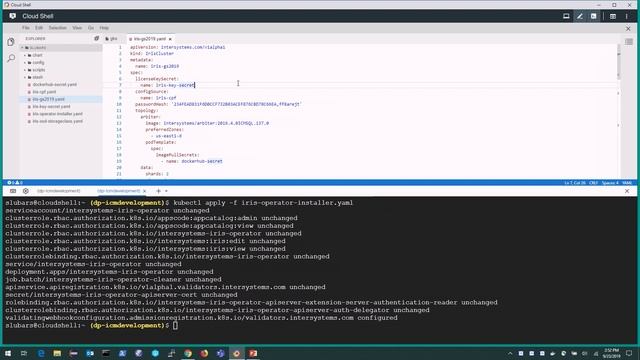The width and height of the screenshot is (640, 360).
Task: Click the outline panel icon at right edge
Action: coord(629,42)
